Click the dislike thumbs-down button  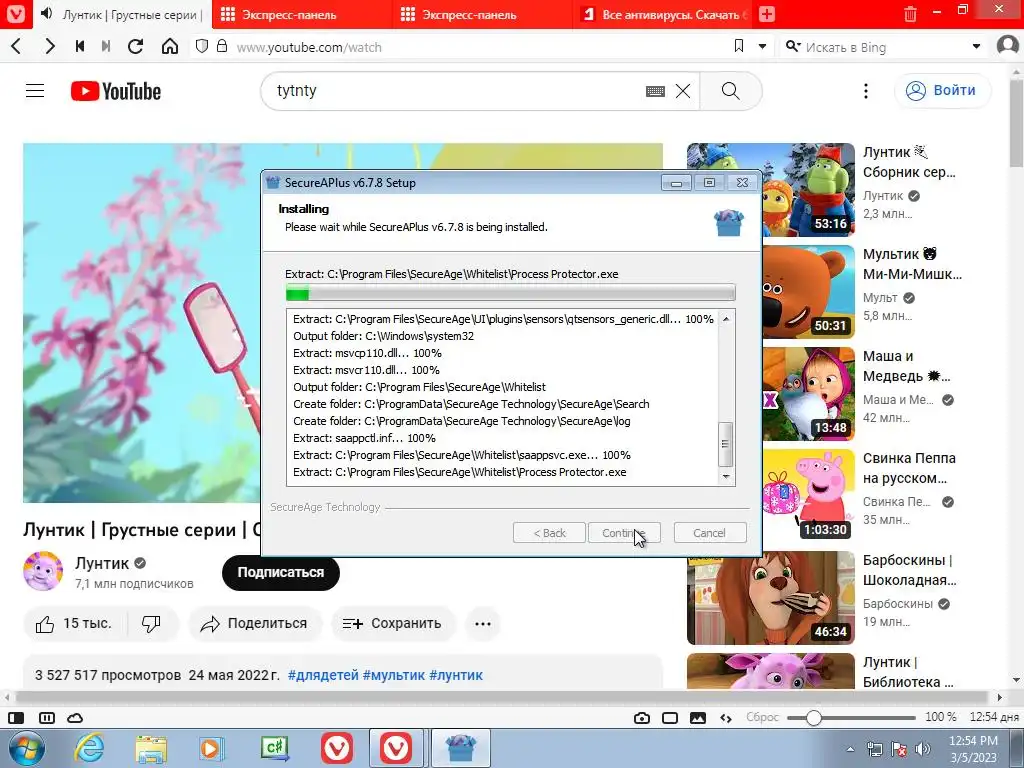click(152, 624)
